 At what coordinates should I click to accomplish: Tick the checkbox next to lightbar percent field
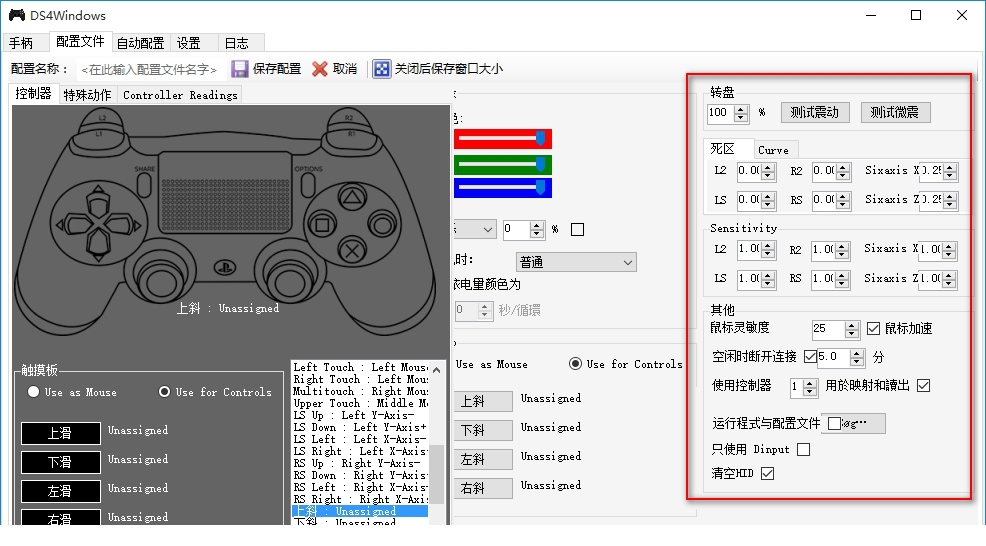[577, 230]
